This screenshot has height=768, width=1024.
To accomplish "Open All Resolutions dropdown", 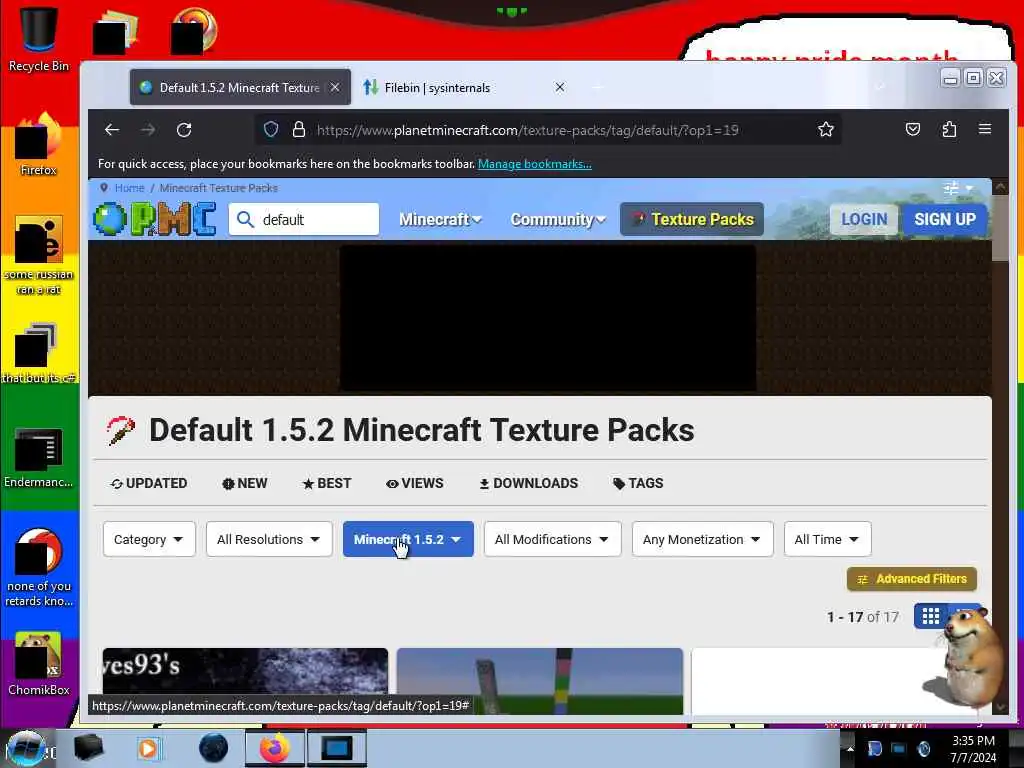I will pyautogui.click(x=269, y=539).
